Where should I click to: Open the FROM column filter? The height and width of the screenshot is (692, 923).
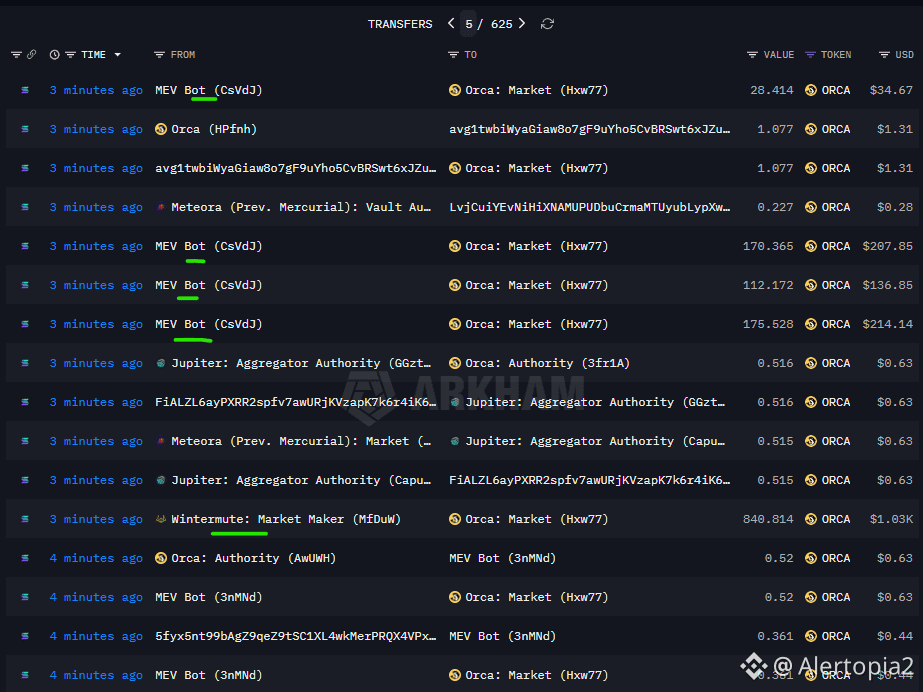tap(159, 55)
